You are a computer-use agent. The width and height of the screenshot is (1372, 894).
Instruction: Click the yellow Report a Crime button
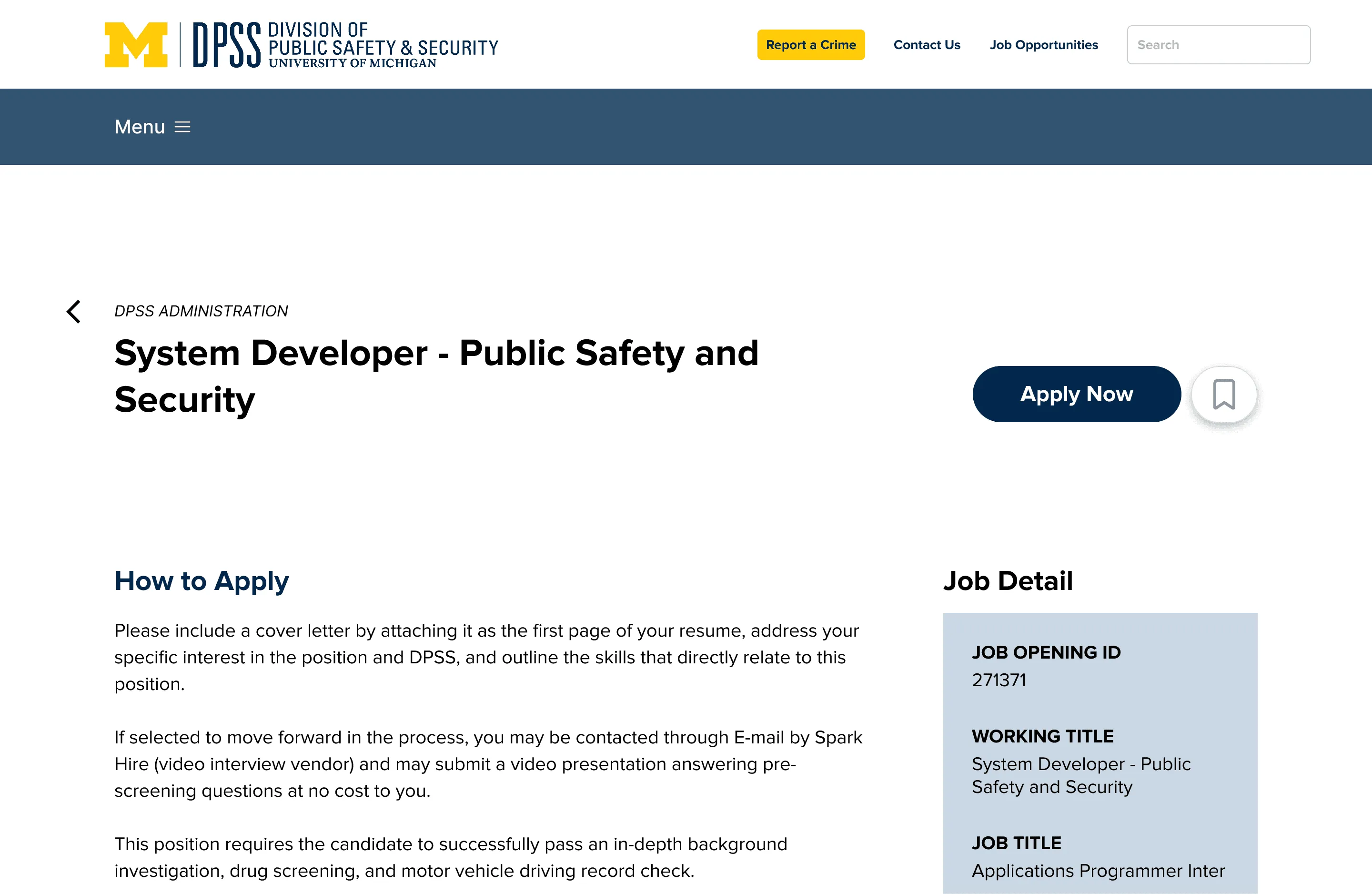pos(810,45)
